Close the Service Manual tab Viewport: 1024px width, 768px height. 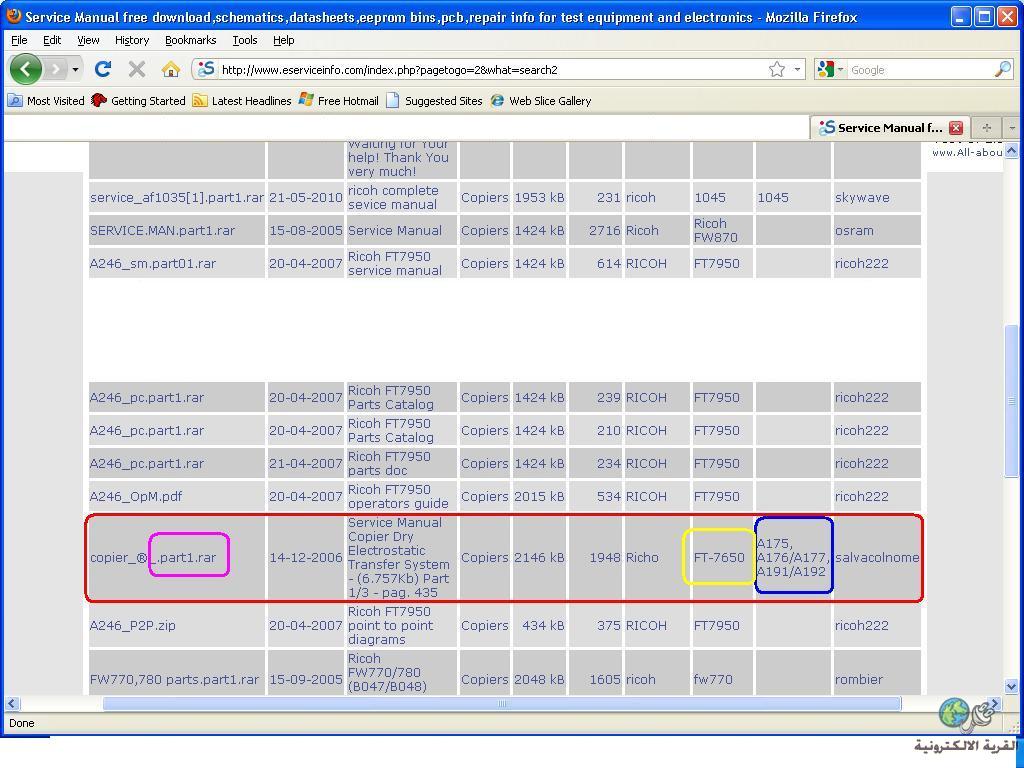(x=956, y=127)
